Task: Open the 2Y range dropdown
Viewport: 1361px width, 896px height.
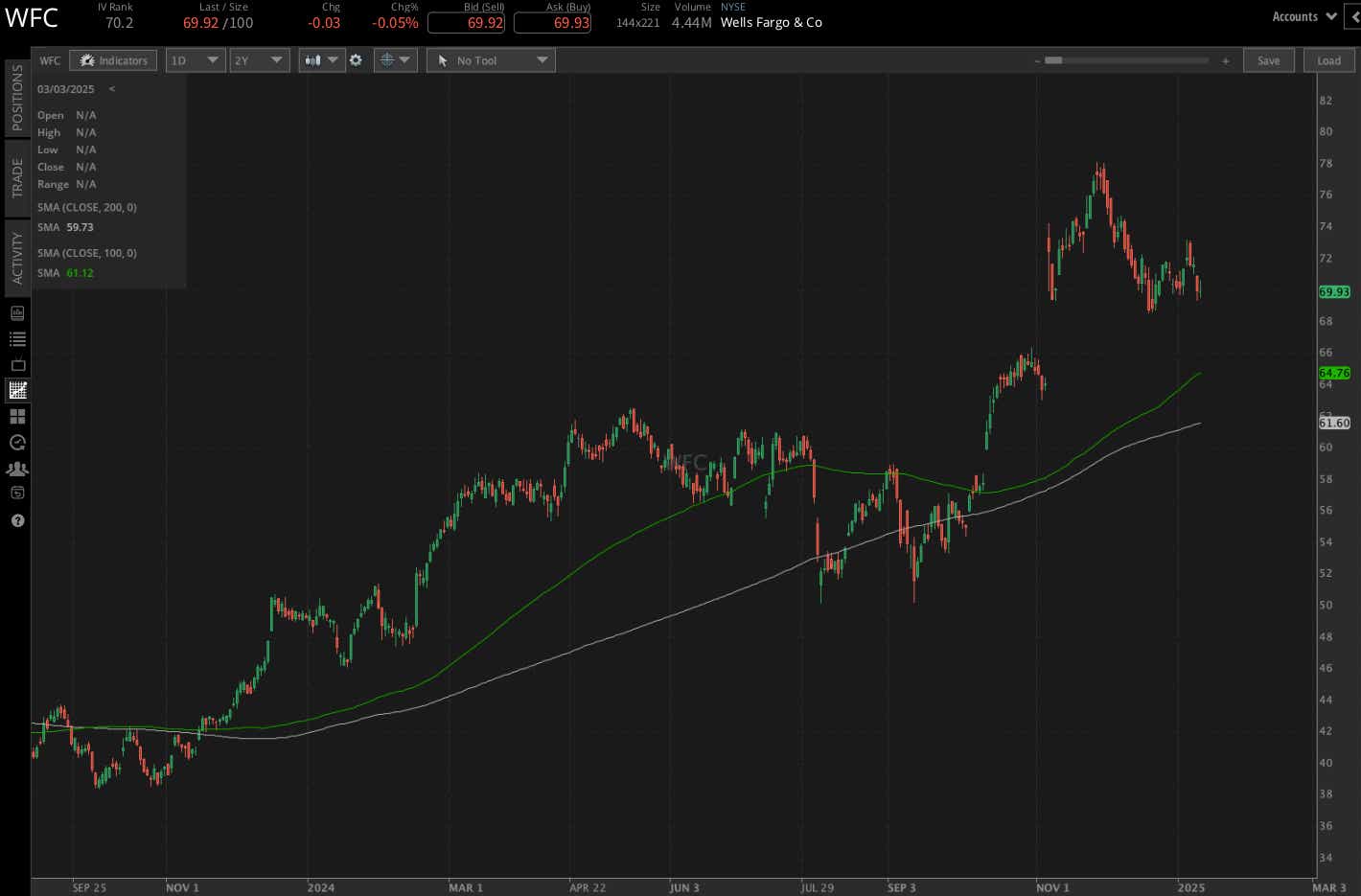Action: (x=259, y=59)
